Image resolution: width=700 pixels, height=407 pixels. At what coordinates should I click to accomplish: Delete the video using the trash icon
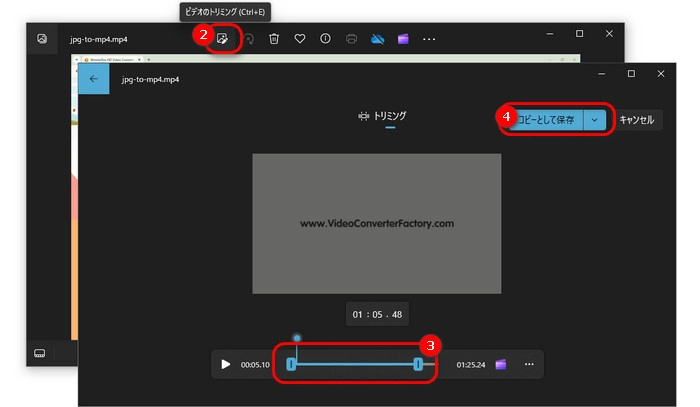tap(274, 39)
